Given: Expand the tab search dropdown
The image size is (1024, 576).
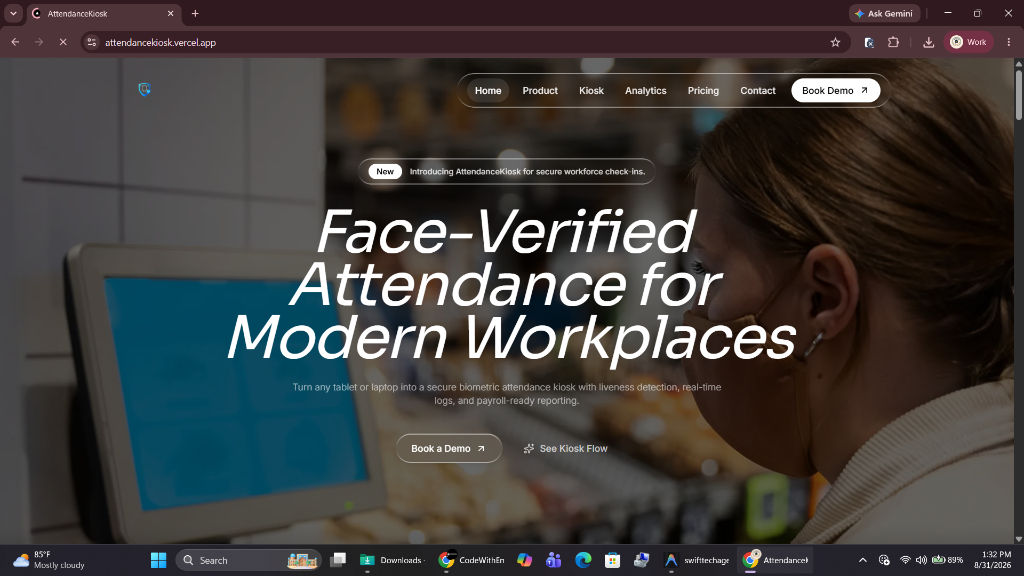Looking at the screenshot, I should (13, 13).
